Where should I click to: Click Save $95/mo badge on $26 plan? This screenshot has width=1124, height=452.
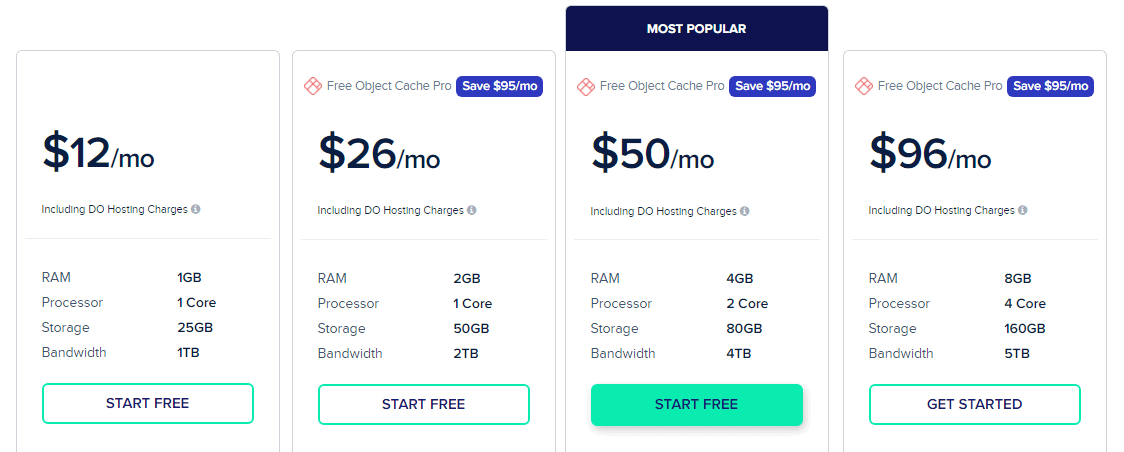pyautogui.click(x=500, y=86)
